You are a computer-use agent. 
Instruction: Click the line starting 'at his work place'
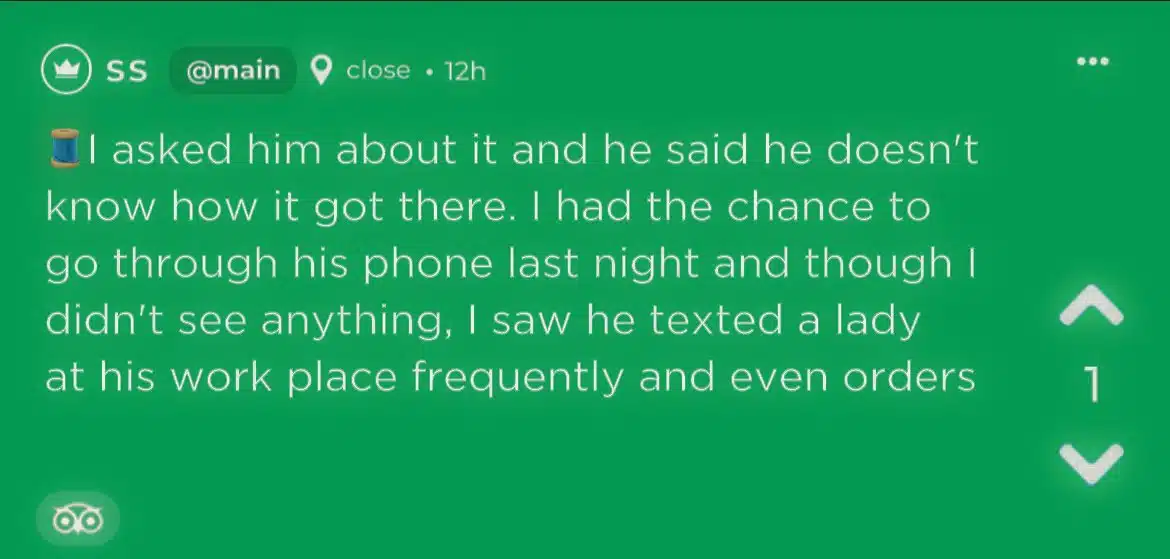click(510, 378)
